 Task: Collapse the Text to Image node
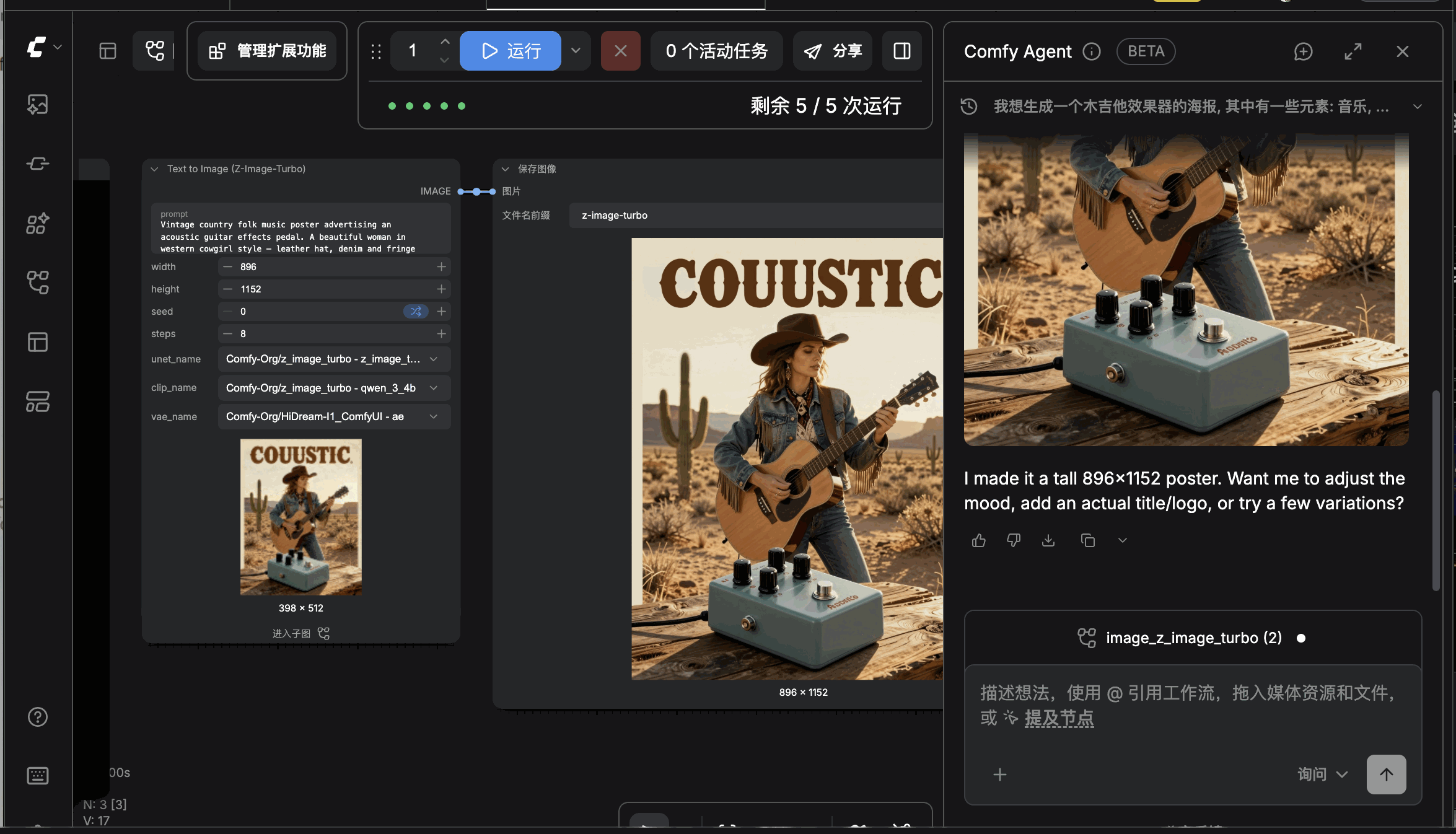pyautogui.click(x=154, y=169)
